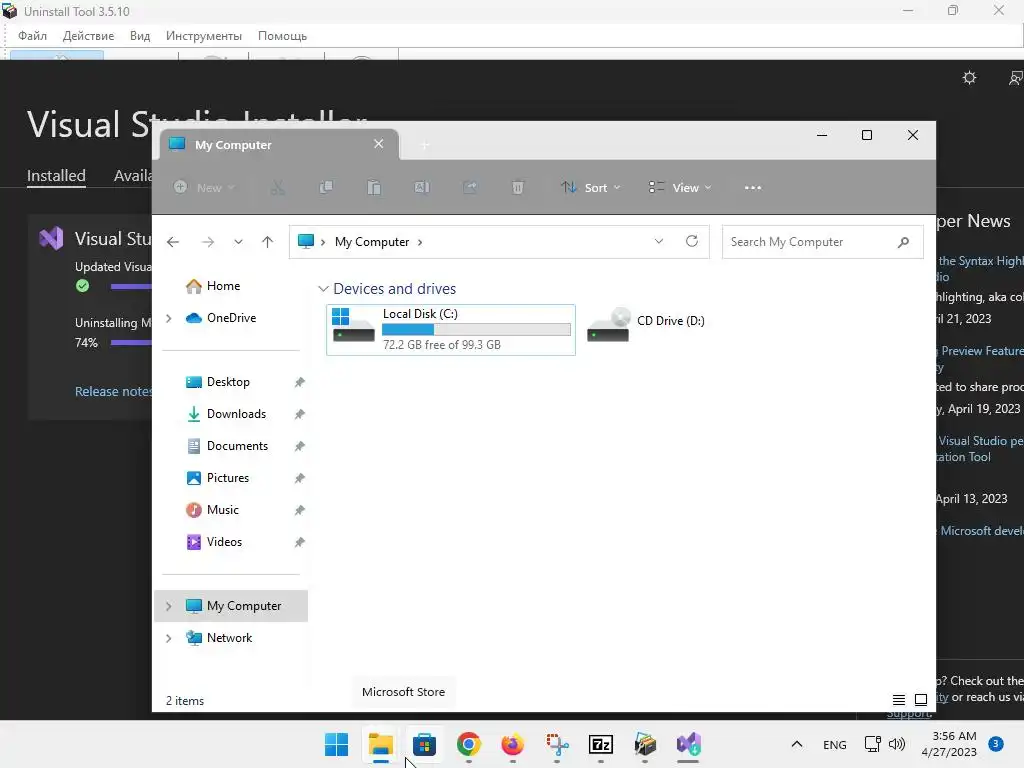Open Firefox from the taskbar
Viewport: 1024px width, 768px height.
pyautogui.click(x=513, y=744)
